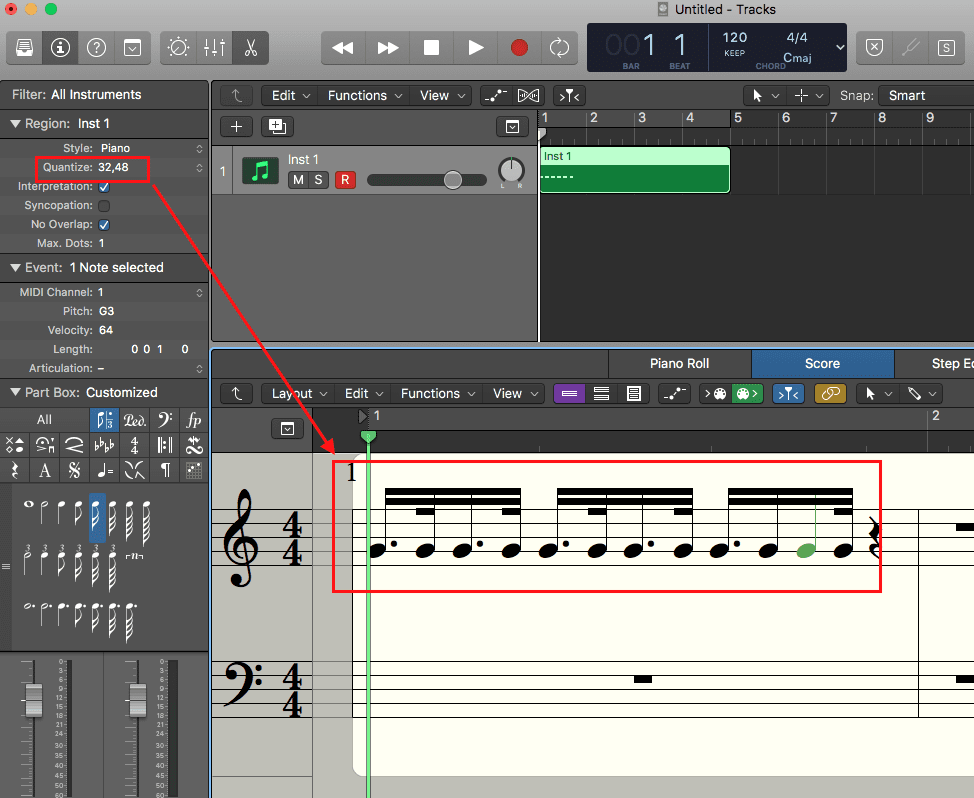Click the Inst 1 track volume slider

452,180
